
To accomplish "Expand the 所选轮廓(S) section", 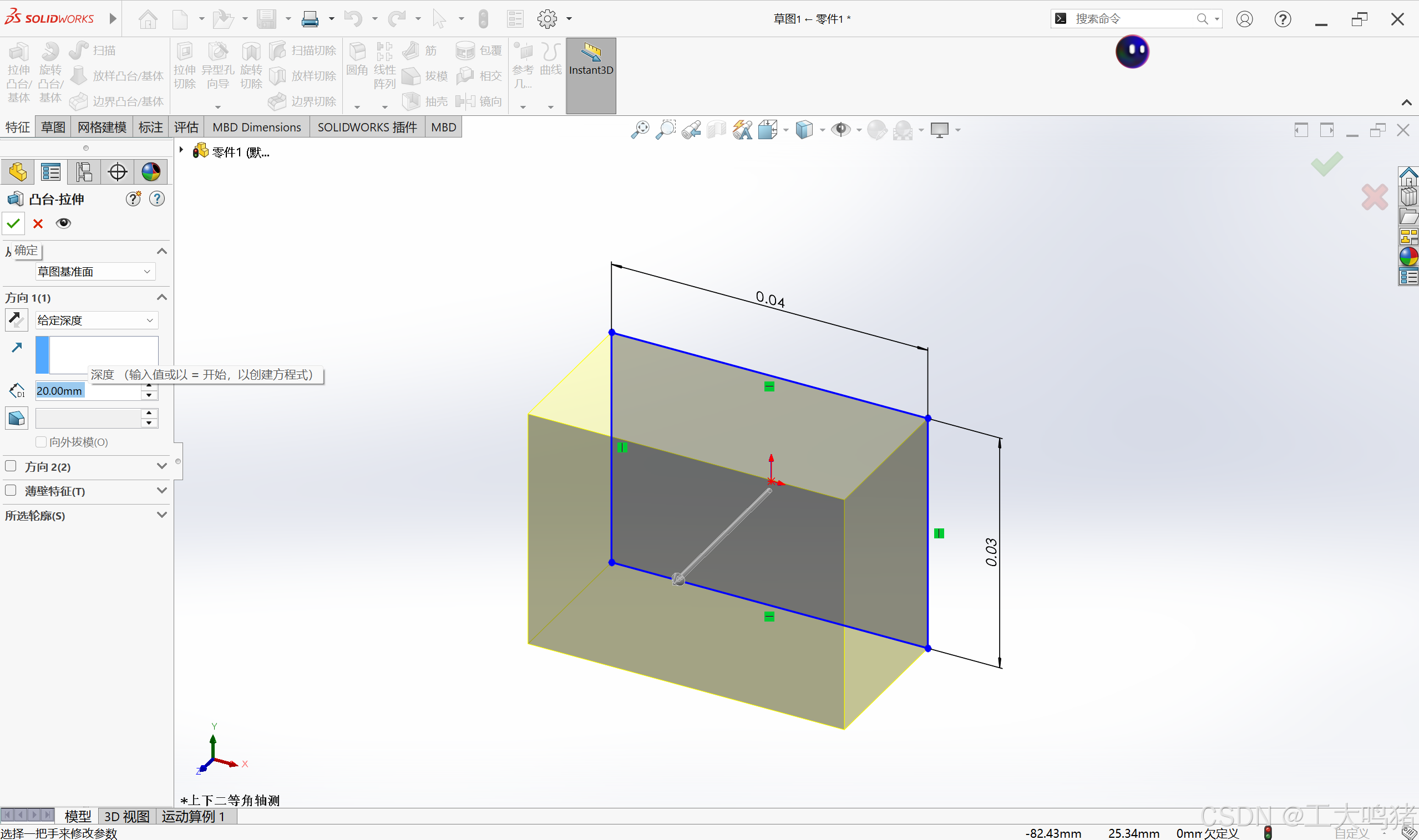I will point(161,515).
